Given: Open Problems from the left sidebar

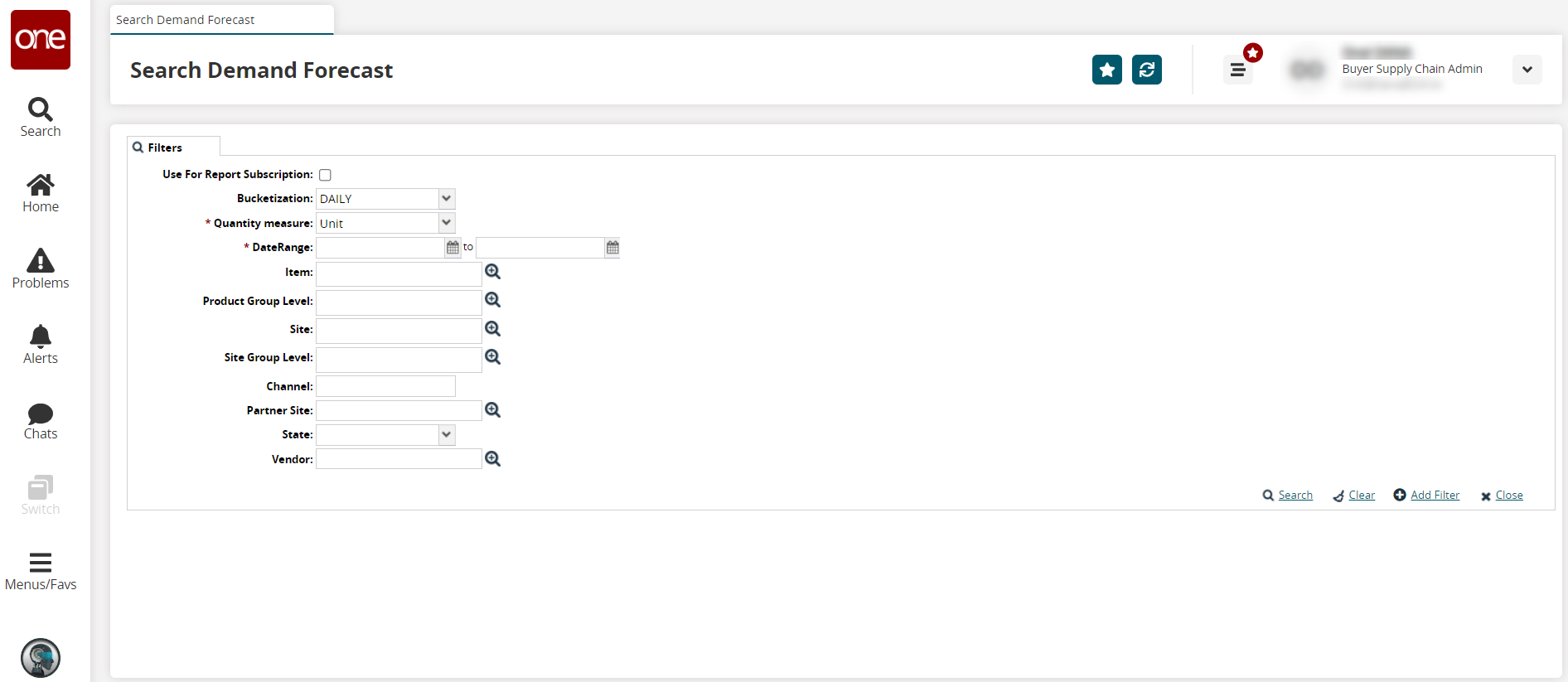Looking at the screenshot, I should pos(41,268).
